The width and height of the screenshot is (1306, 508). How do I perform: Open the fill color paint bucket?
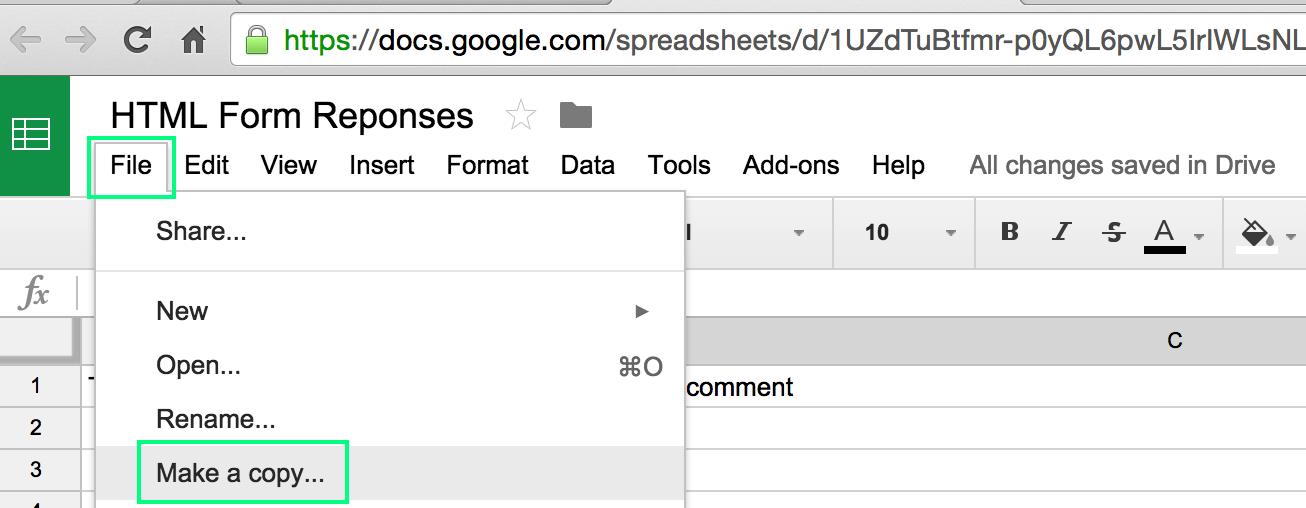(x=1267, y=234)
